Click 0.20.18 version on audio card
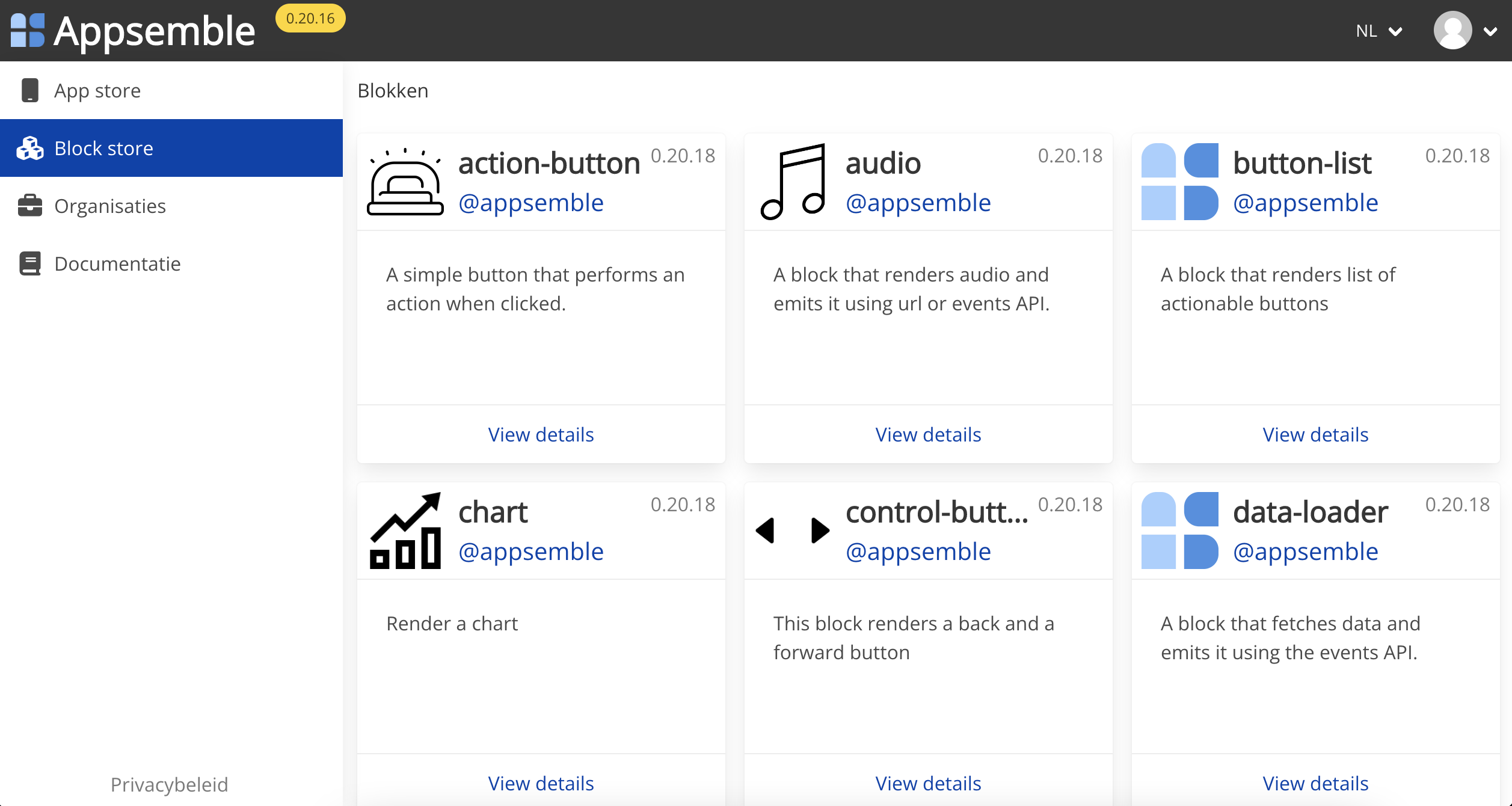Viewport: 1512px width, 806px height. [x=1070, y=156]
